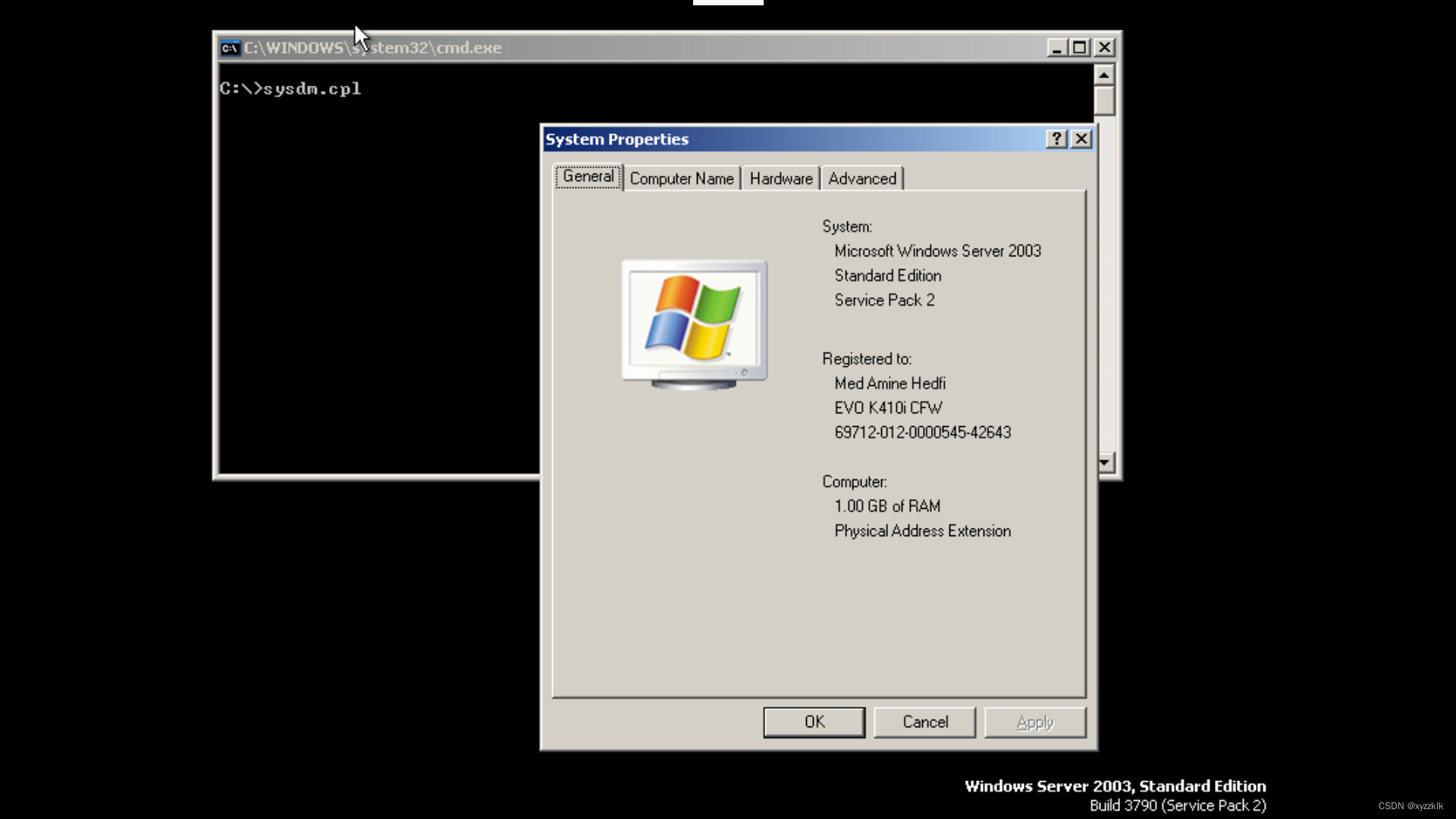Click the Apply button in System Properties
This screenshot has width=1456, height=819.
[1035, 721]
